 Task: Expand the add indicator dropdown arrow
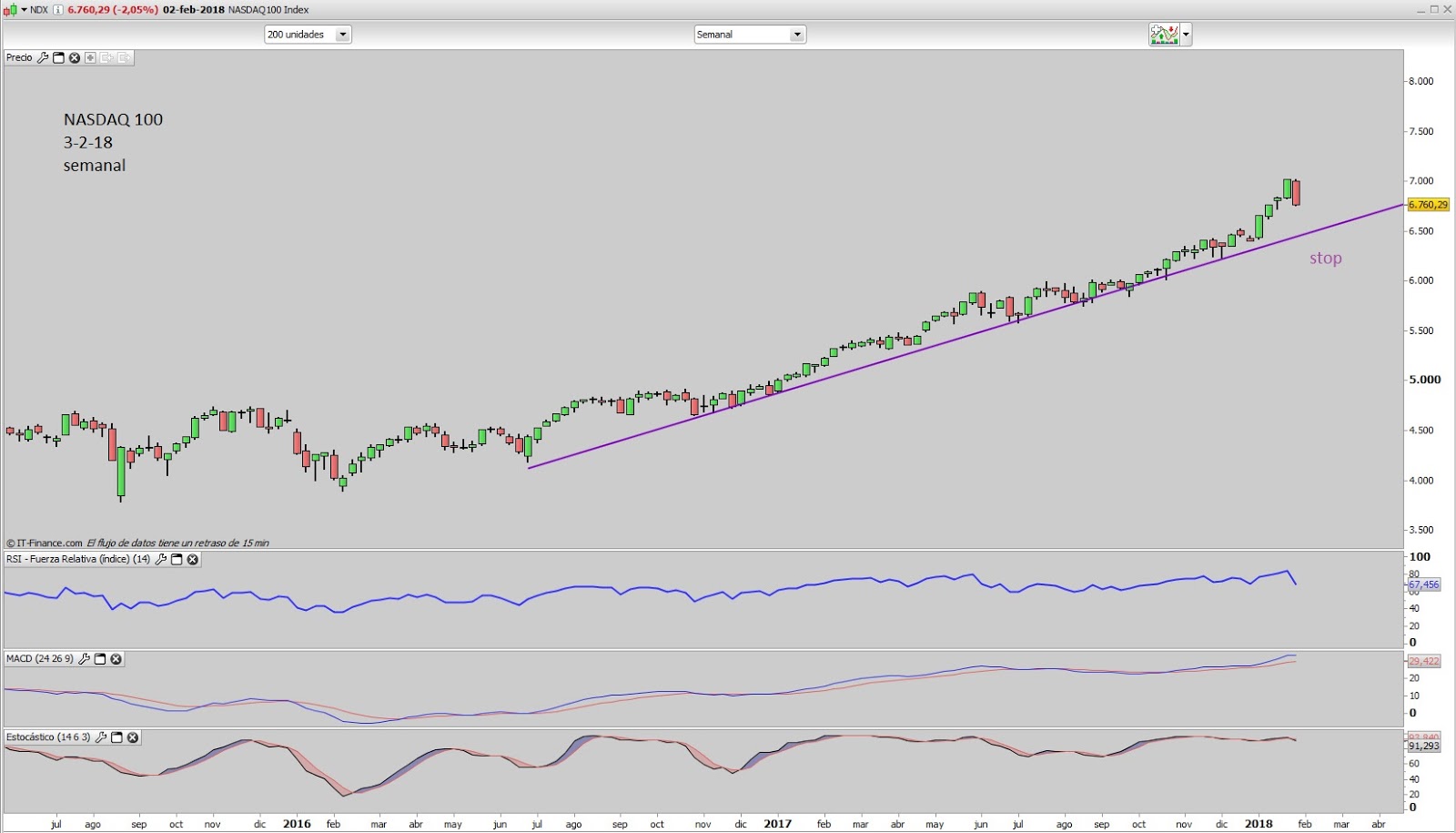1186,36
